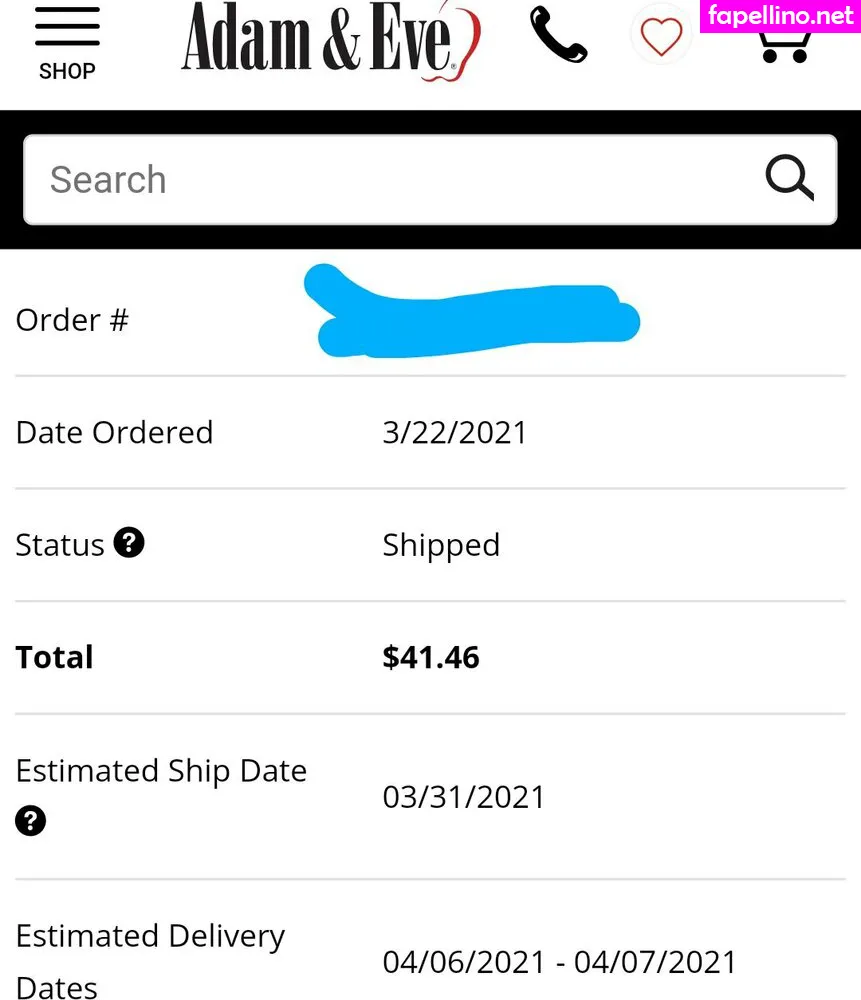Select the SHOP label under the menu
This screenshot has height=1000, width=861.
67,72
